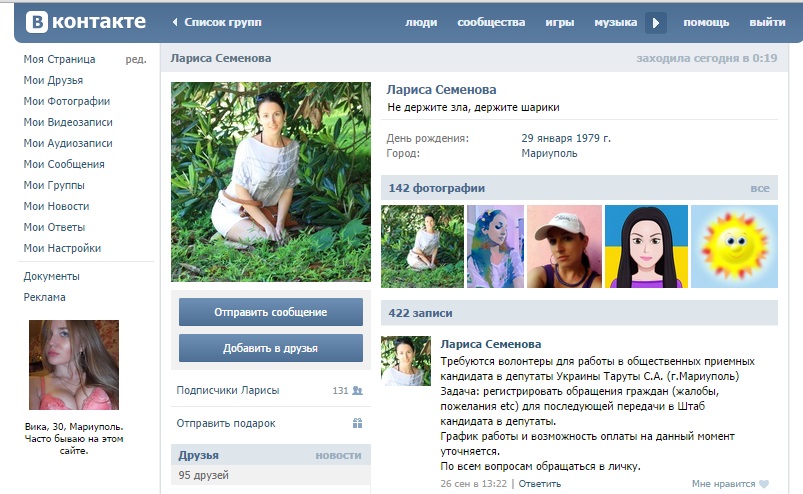Open Мои Аудиозаписи in the sidebar
Viewport: 803px width, 494px height.
click(x=68, y=143)
